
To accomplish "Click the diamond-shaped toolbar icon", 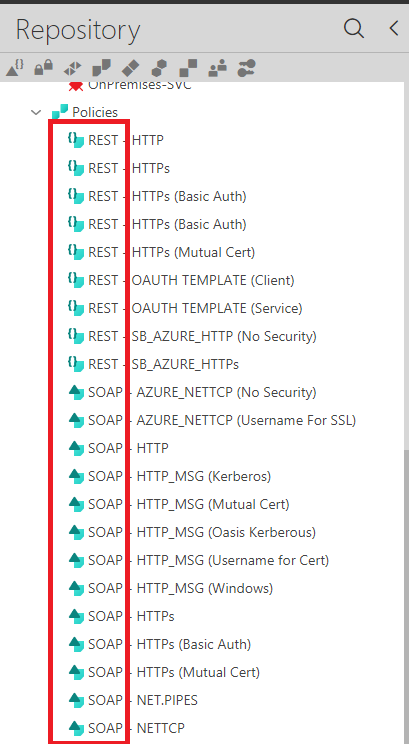I will [130, 69].
